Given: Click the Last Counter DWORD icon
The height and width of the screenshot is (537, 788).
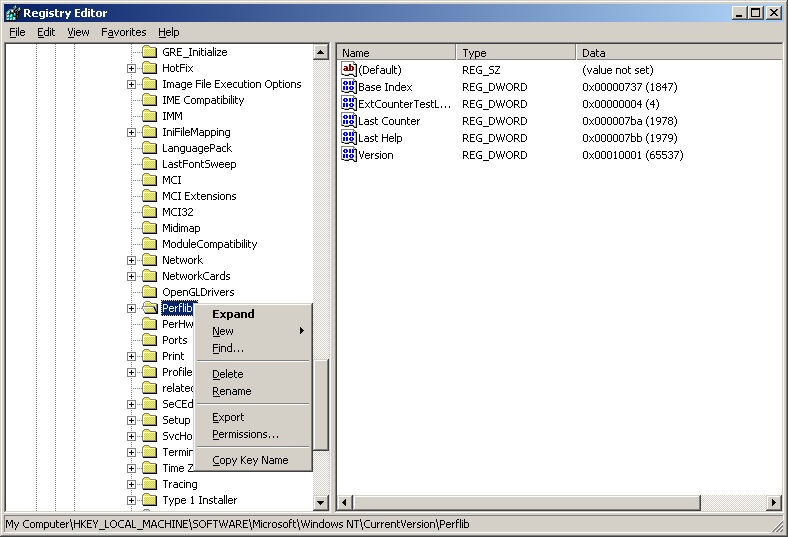Looking at the screenshot, I should (x=349, y=121).
